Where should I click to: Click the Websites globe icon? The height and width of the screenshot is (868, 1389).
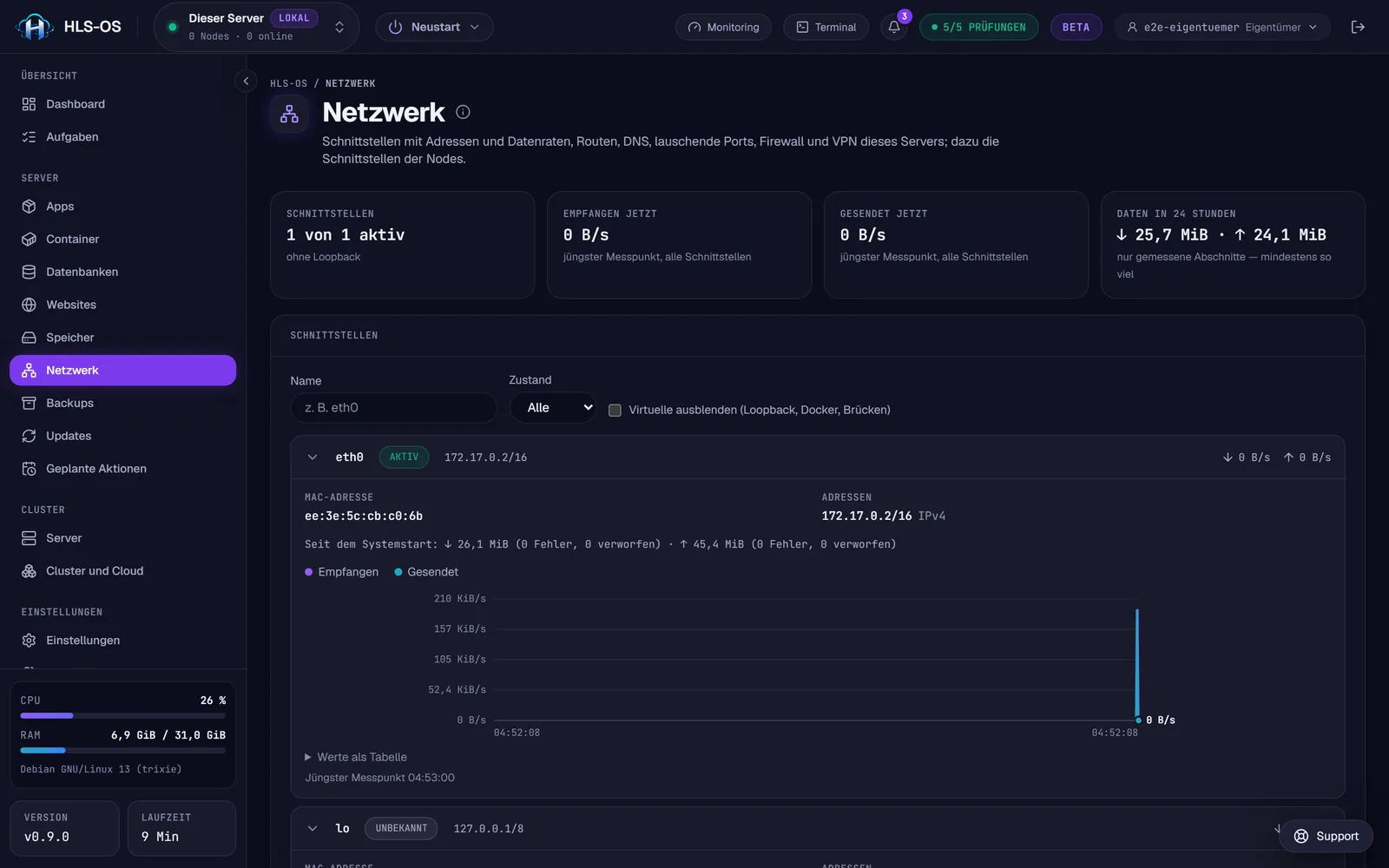click(29, 305)
